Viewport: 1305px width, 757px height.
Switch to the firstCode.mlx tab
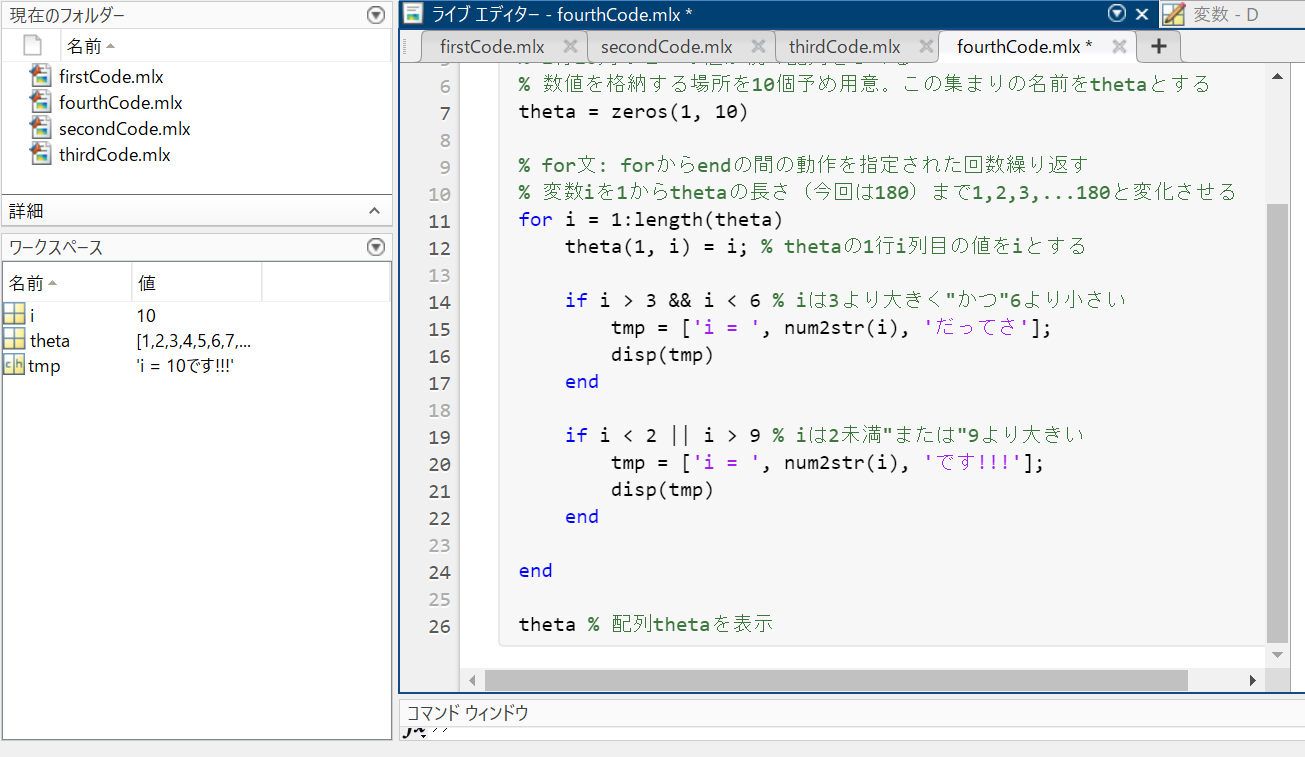click(x=491, y=47)
